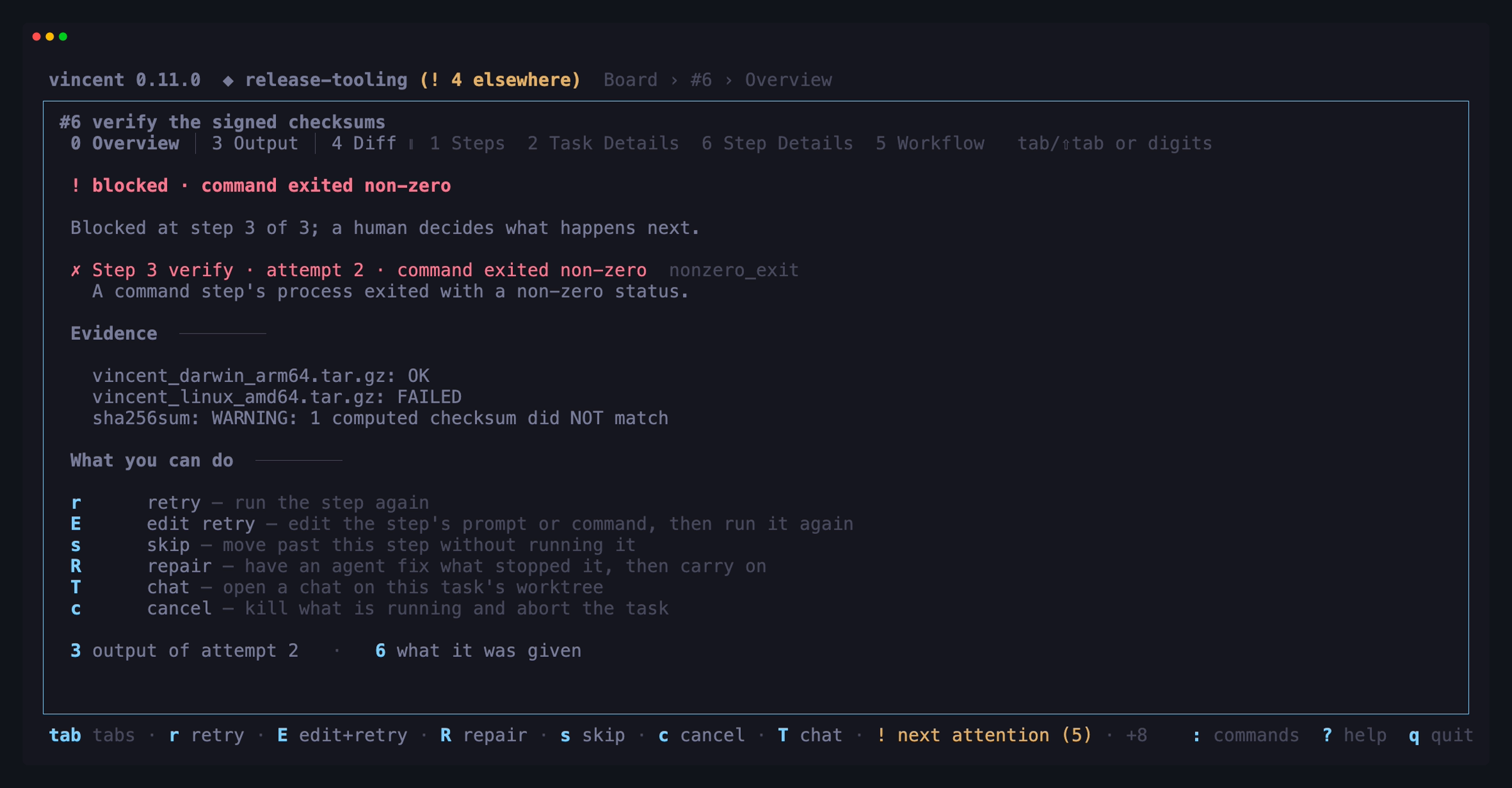
Task: Switch to the 5 Workflow tab
Action: click(x=930, y=143)
